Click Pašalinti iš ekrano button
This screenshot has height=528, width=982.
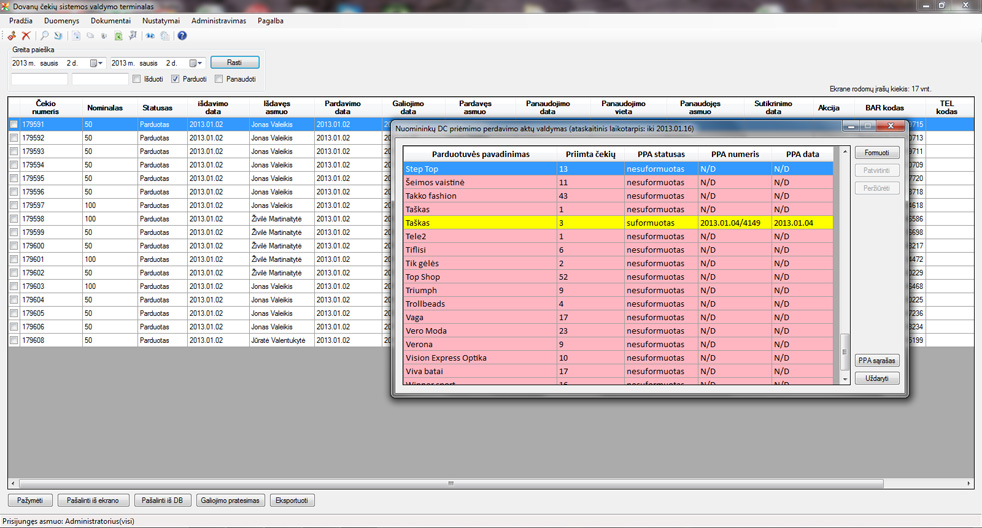pyautogui.click(x=93, y=500)
